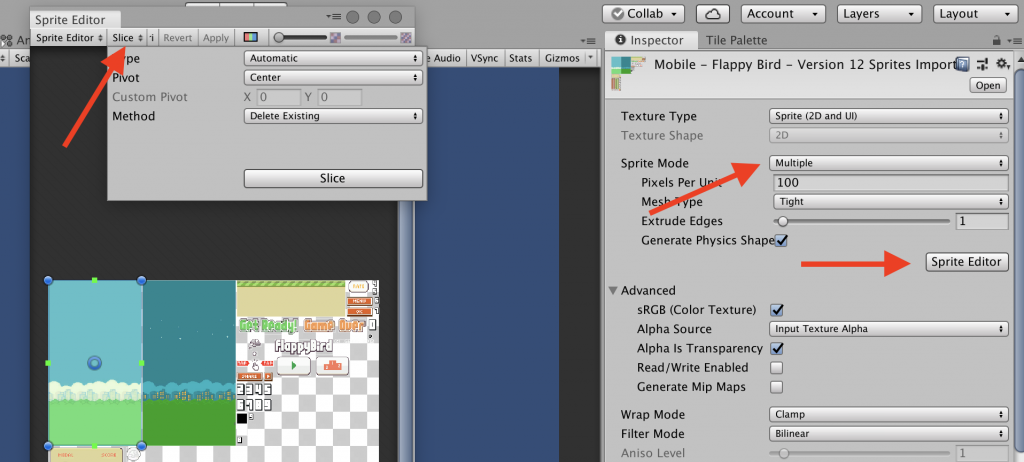The image size is (1024, 462).
Task: Click the Sprite Editor button in Inspector
Action: pyautogui.click(x=967, y=261)
